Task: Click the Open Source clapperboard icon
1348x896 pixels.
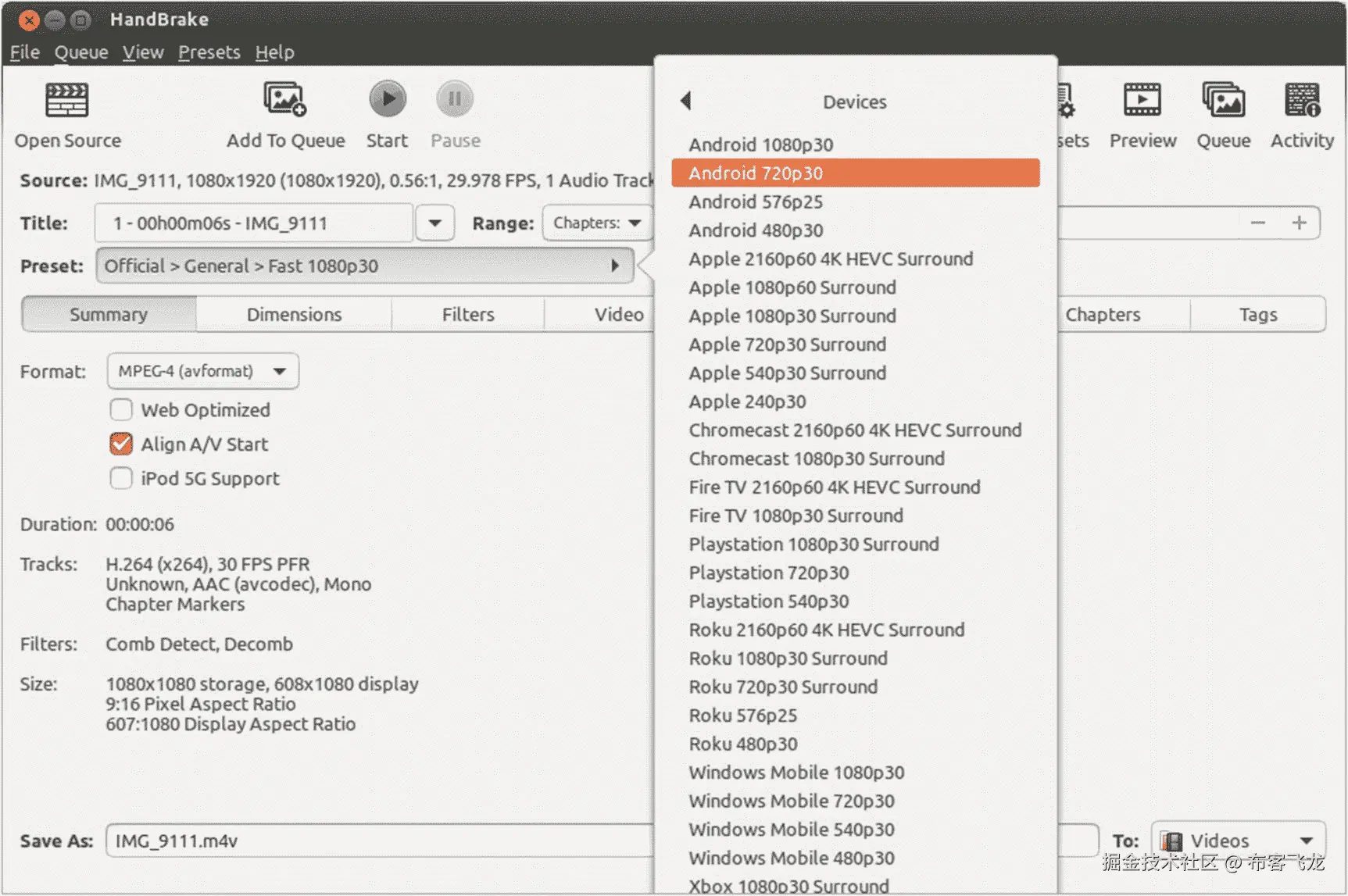Action: 67,100
